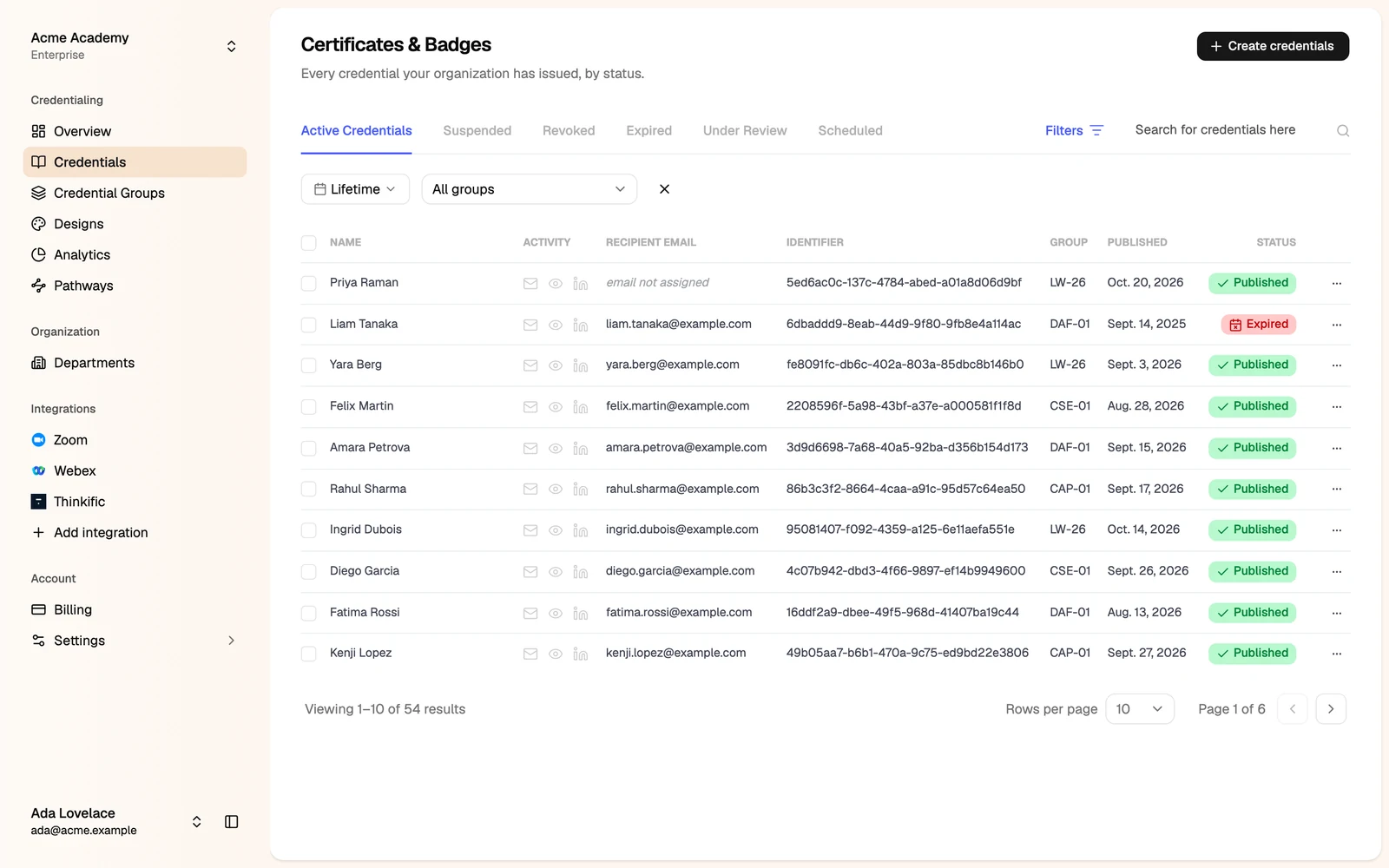Change rows per page dropdown
The image size is (1389, 868).
click(1140, 709)
